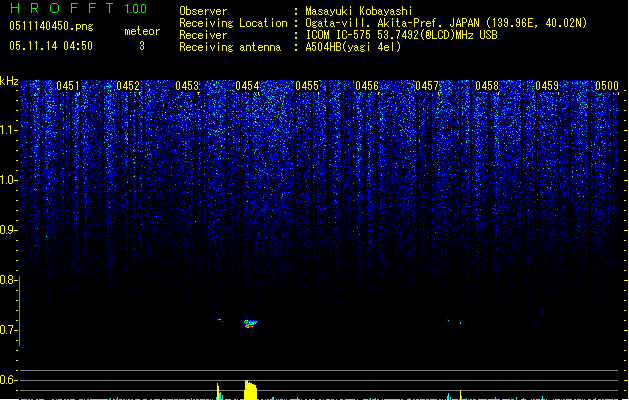This screenshot has height=400, width=629.
Task: Select the file name 0511140450.png
Action: 51,26
